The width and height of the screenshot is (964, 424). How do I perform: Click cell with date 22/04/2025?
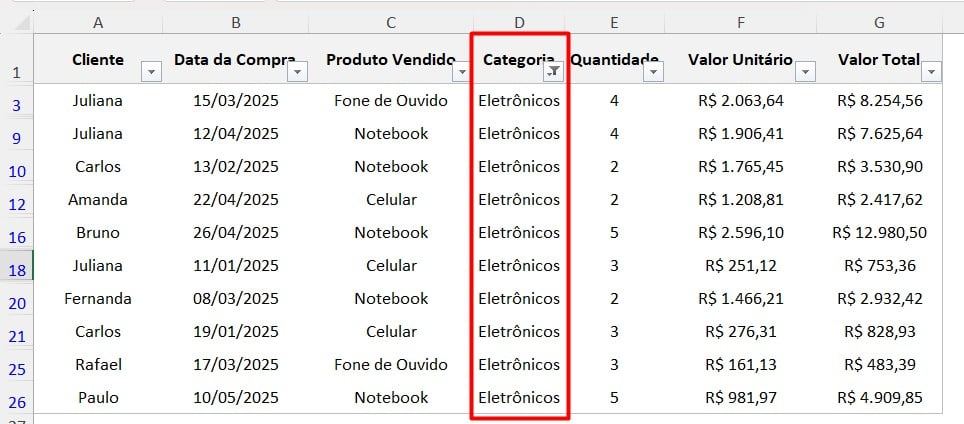[236, 200]
